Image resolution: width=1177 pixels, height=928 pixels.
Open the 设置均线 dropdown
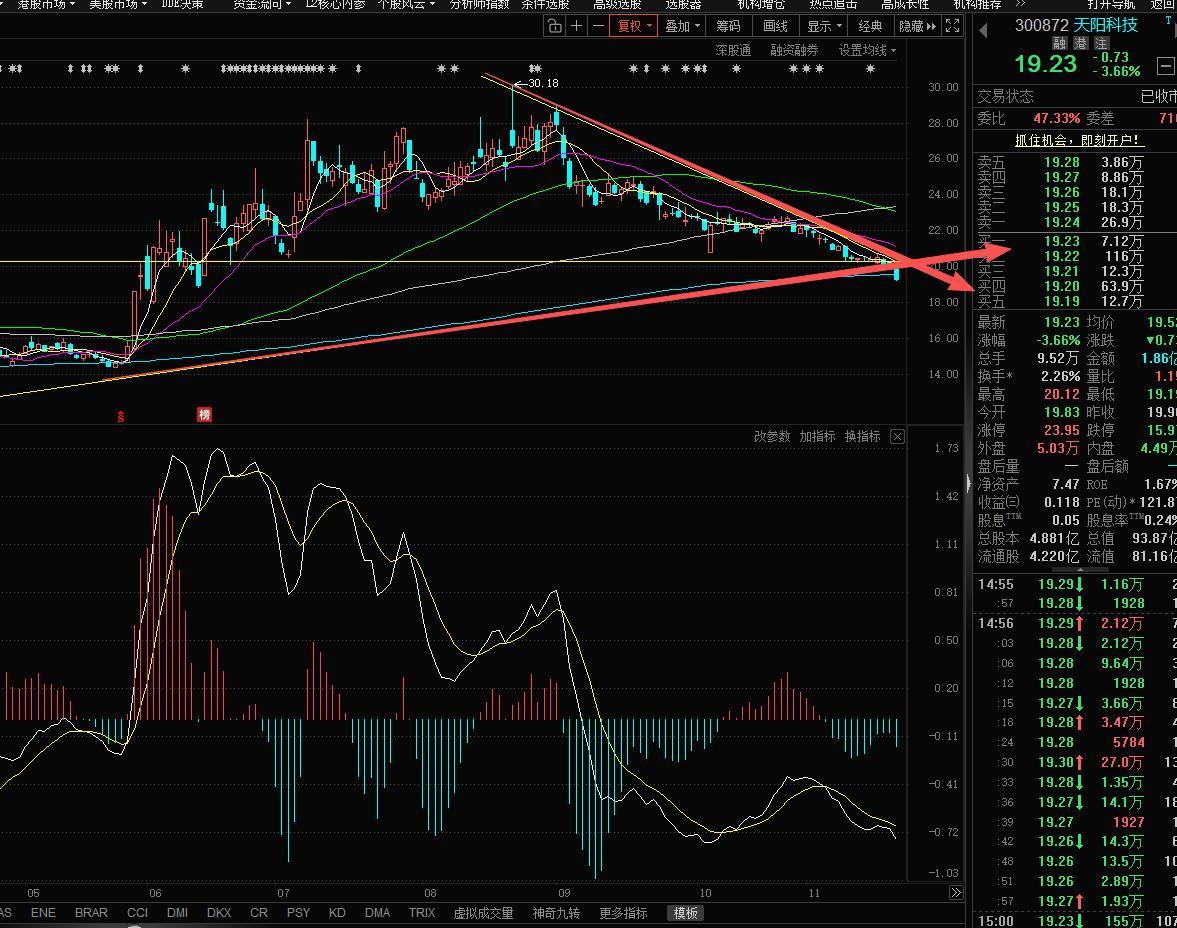(x=867, y=50)
